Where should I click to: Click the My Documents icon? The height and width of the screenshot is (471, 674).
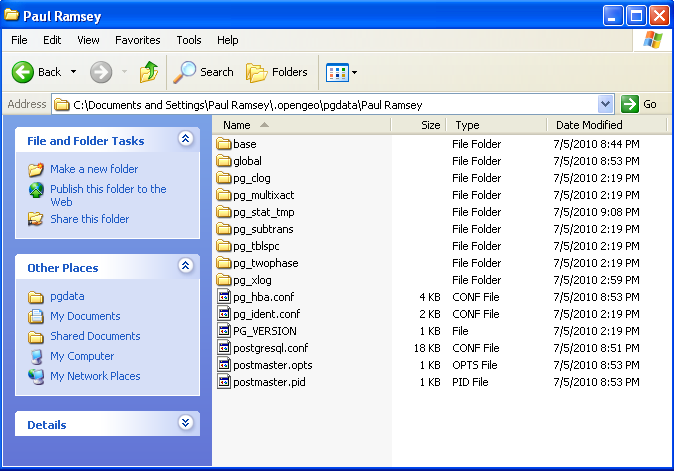coord(36,317)
